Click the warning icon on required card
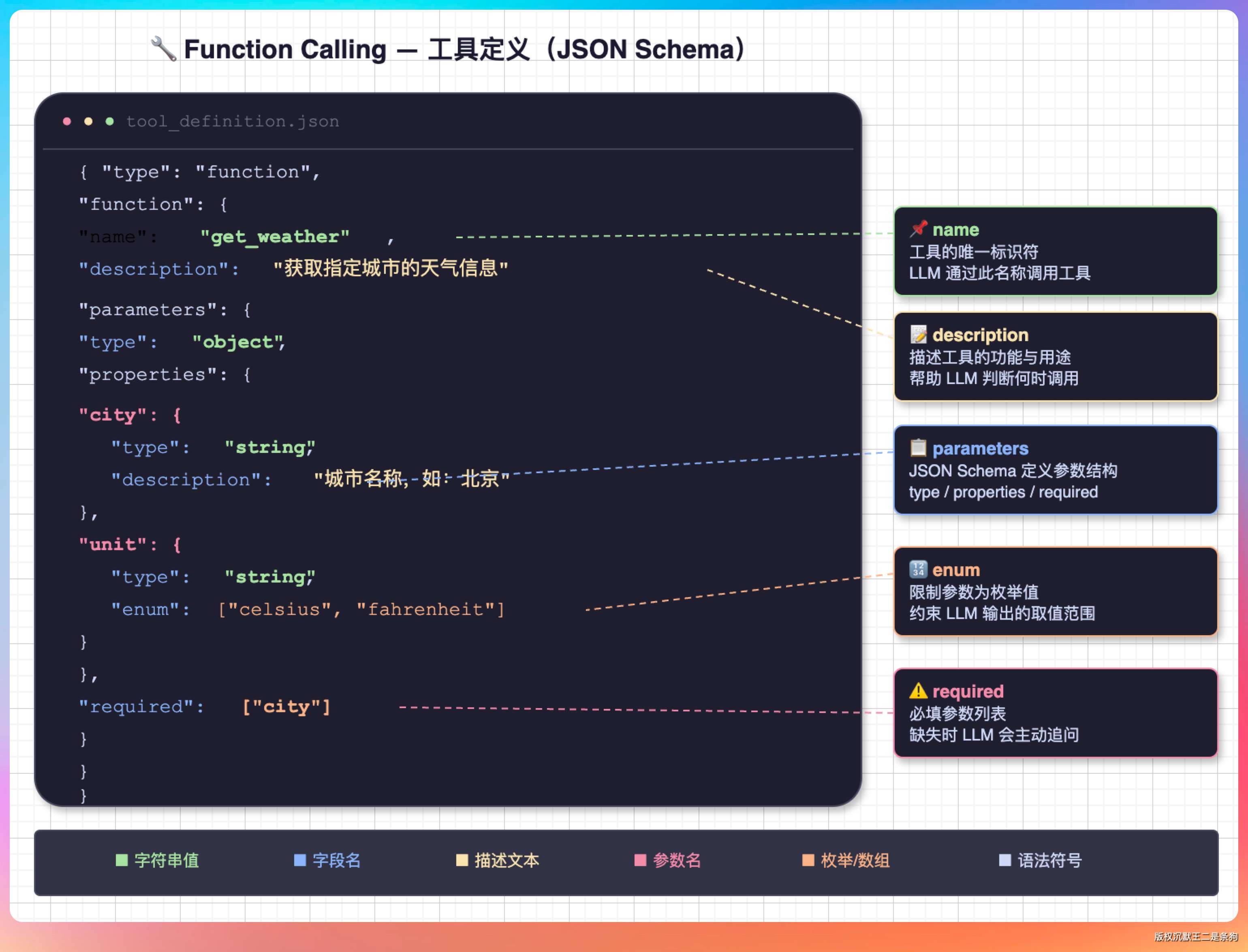This screenshot has height=952, width=1248. (918, 691)
